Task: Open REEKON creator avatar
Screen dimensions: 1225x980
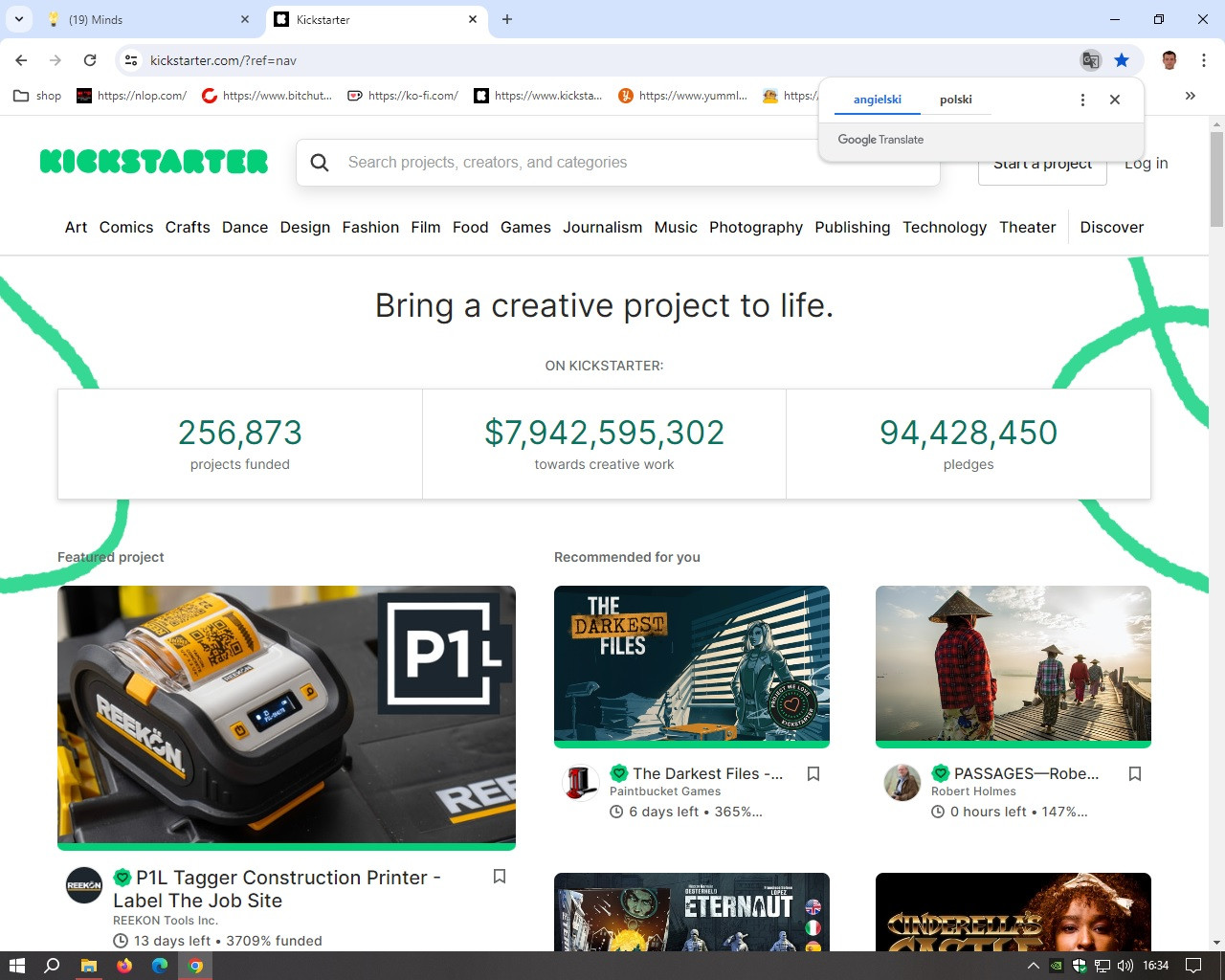Action: 84,885
